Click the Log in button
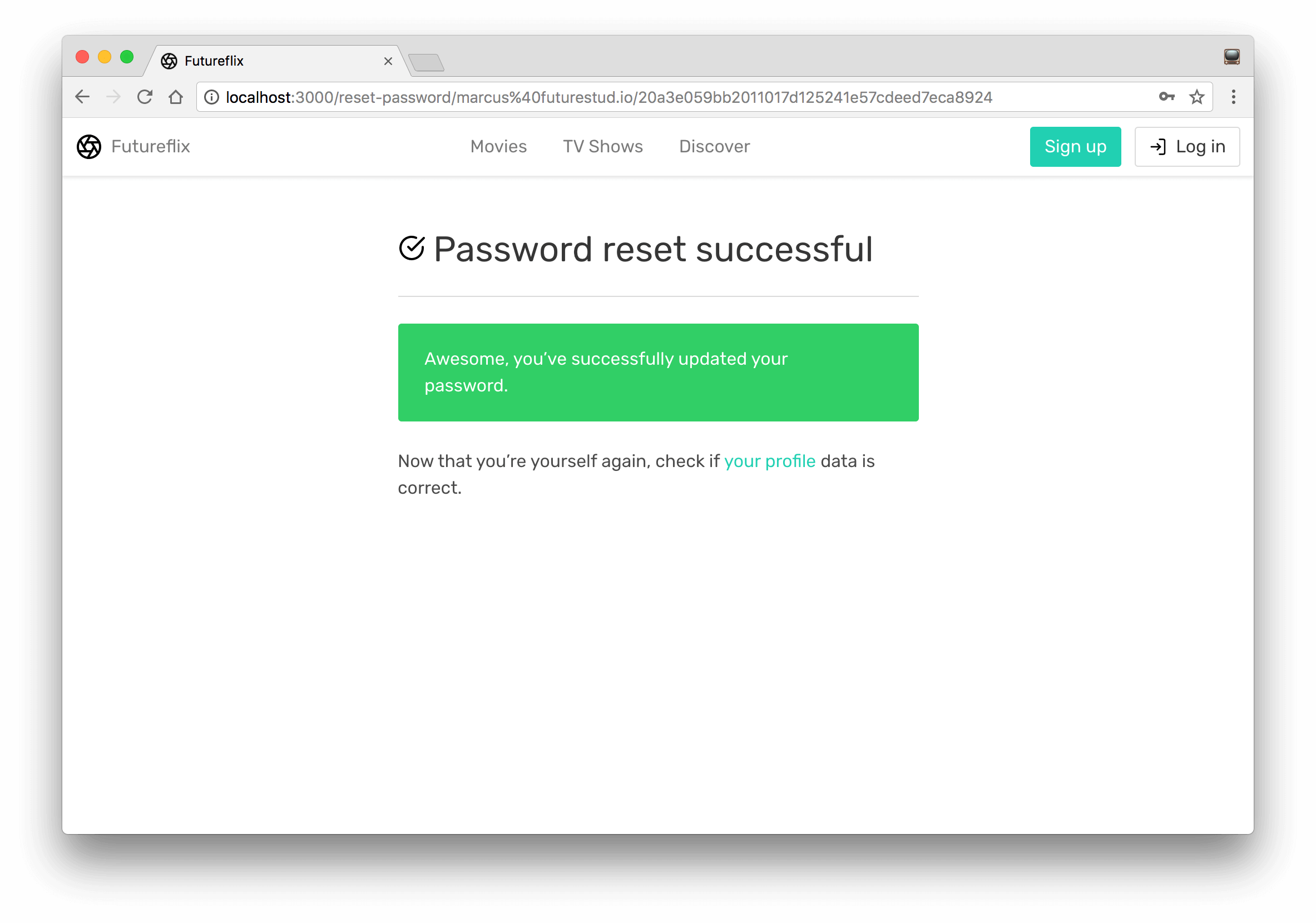Screen dimensions: 1316x923 coord(1186,147)
